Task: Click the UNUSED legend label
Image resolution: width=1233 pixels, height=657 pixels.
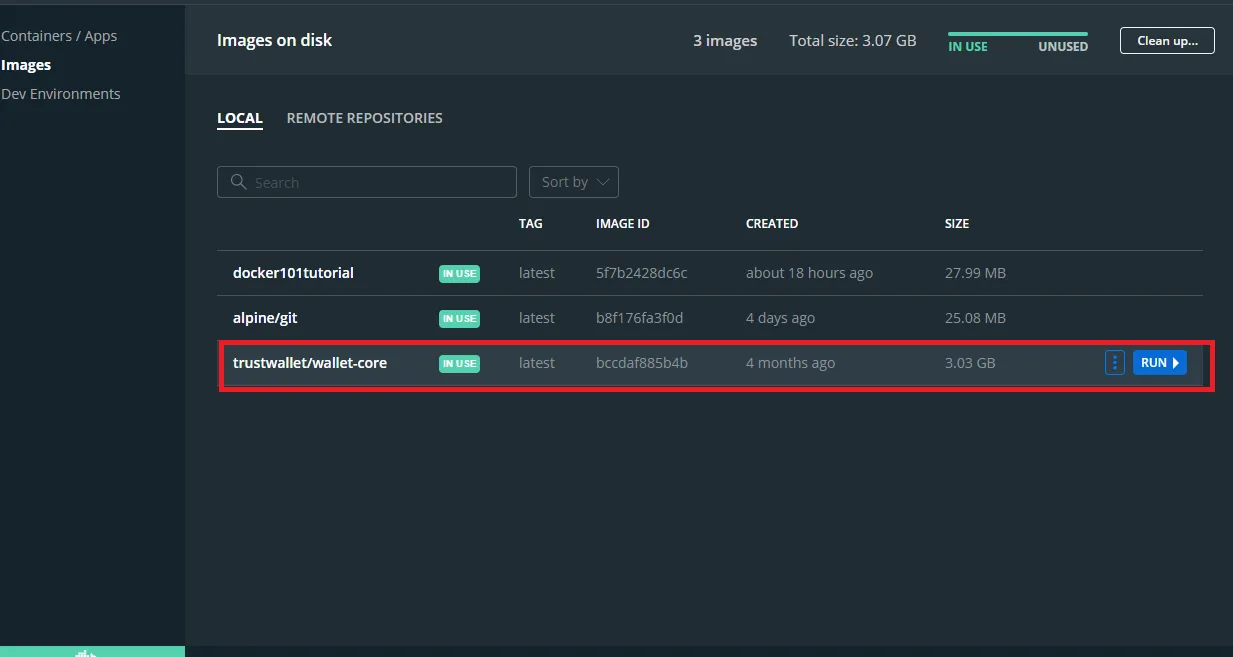Action: (1063, 47)
